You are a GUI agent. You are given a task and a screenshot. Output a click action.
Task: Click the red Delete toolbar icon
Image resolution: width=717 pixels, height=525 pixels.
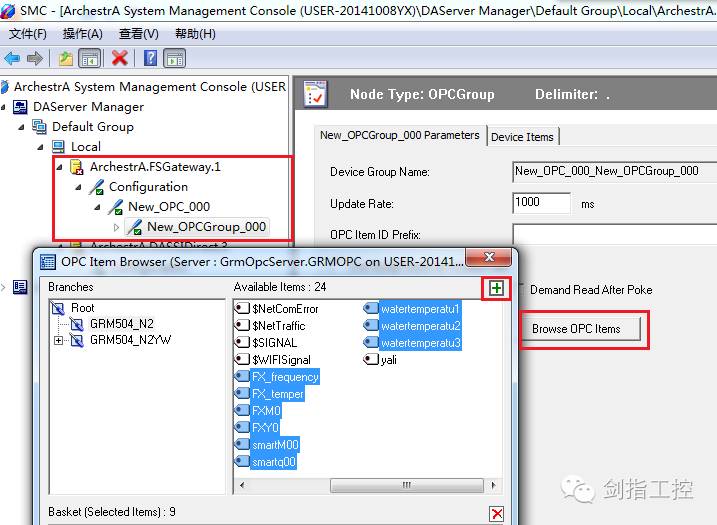[x=119, y=58]
